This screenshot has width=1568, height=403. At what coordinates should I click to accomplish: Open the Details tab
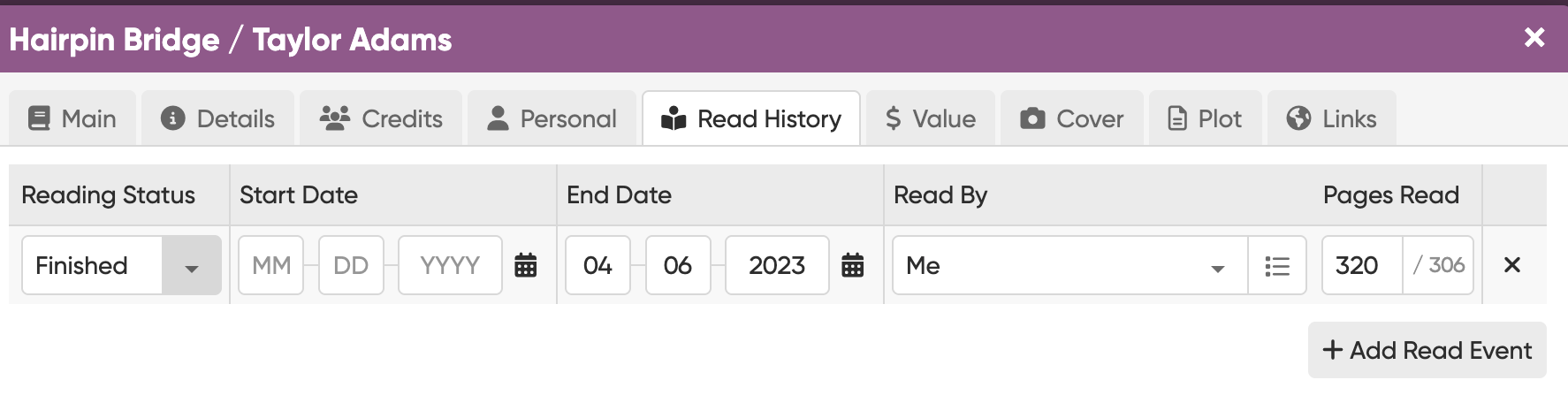[217, 118]
